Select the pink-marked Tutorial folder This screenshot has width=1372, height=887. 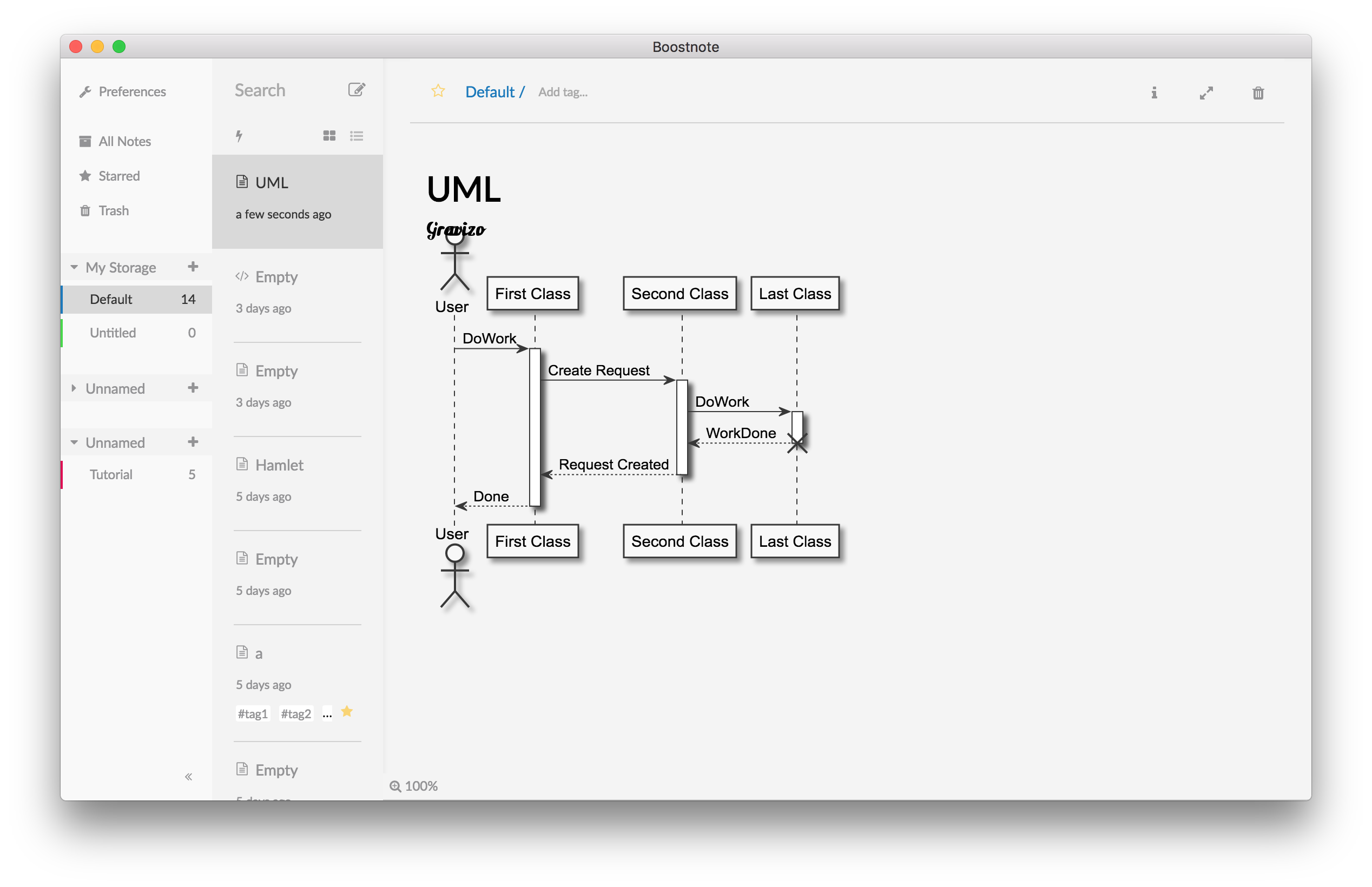pyautogui.click(x=111, y=474)
